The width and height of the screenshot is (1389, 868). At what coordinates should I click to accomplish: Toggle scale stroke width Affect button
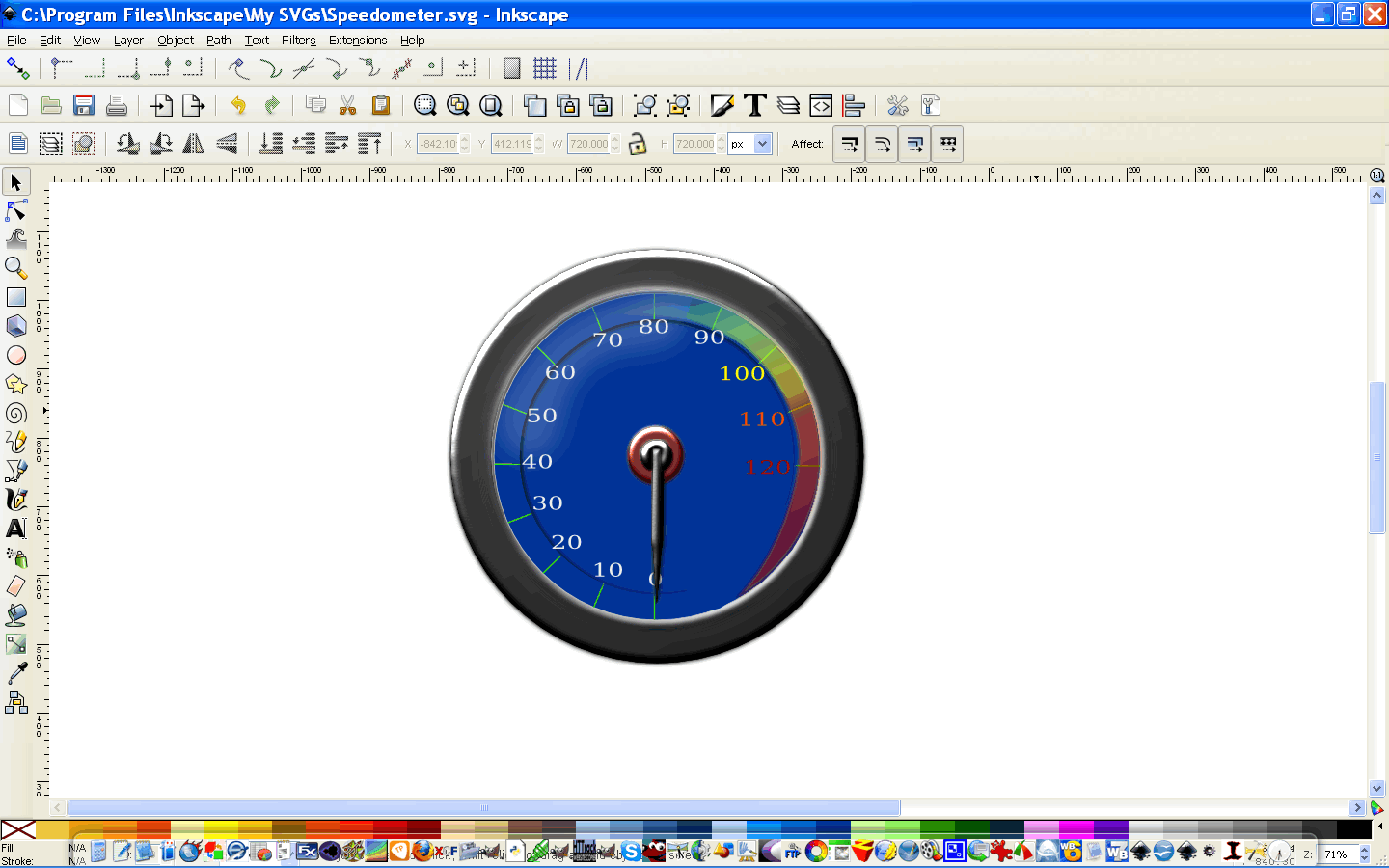point(850,145)
